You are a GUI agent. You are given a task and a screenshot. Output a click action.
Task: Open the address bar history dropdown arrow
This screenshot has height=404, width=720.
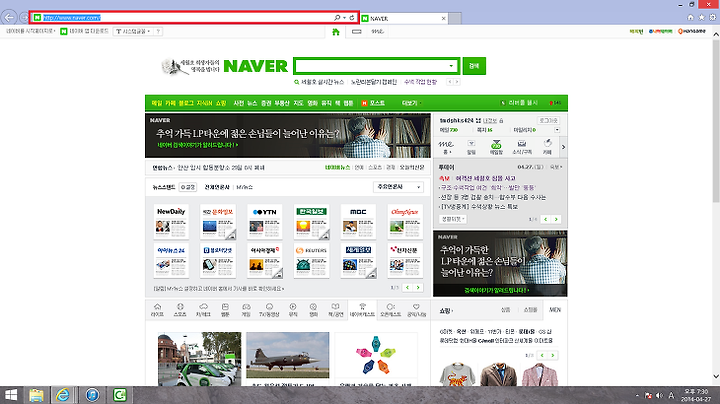coord(344,17)
